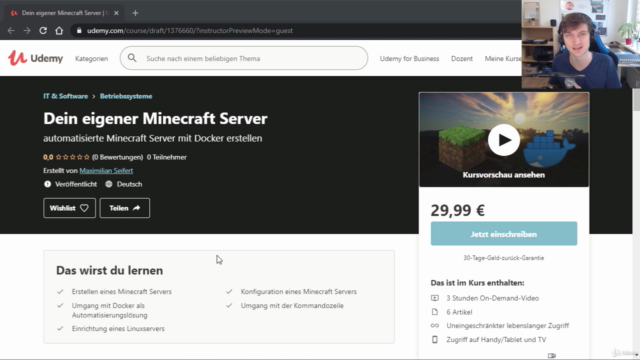The width and height of the screenshot is (640, 360).
Task: Open Udemy for Business
Action: point(409,58)
